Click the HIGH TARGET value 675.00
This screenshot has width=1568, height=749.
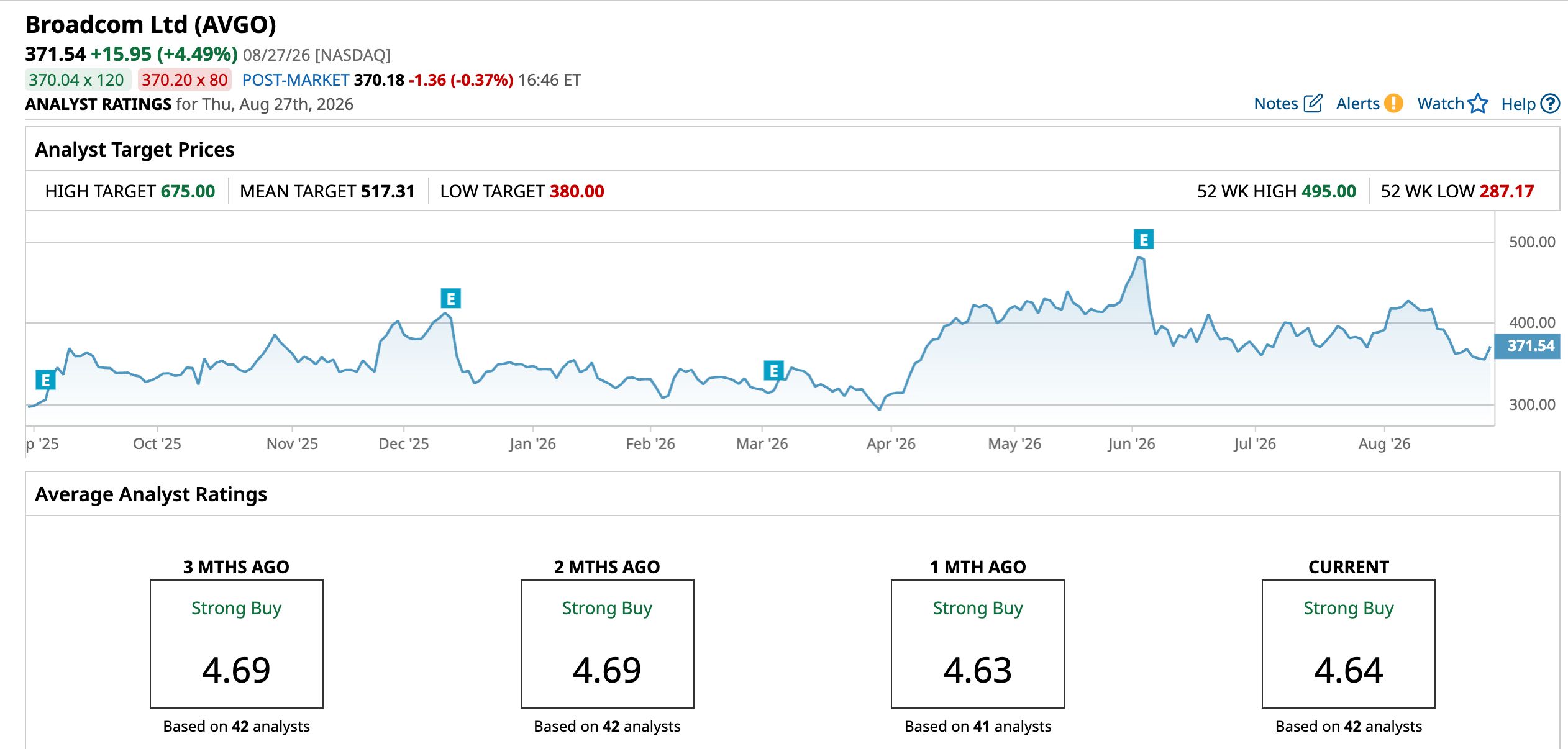(188, 191)
